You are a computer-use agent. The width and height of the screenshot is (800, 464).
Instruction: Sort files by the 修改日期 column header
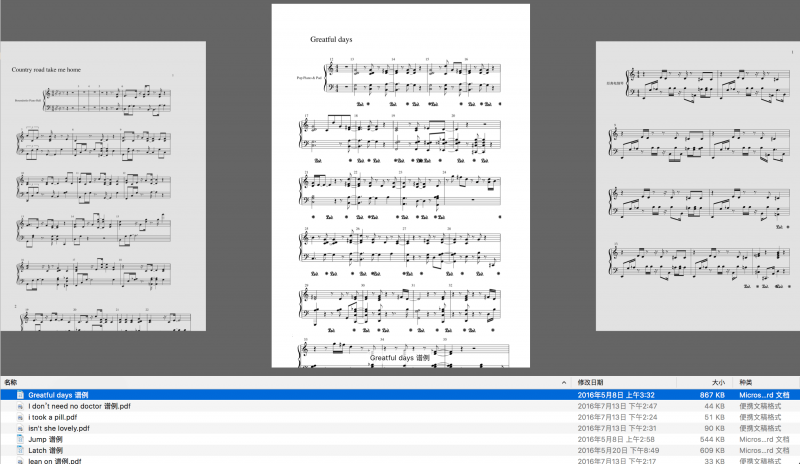click(x=590, y=383)
